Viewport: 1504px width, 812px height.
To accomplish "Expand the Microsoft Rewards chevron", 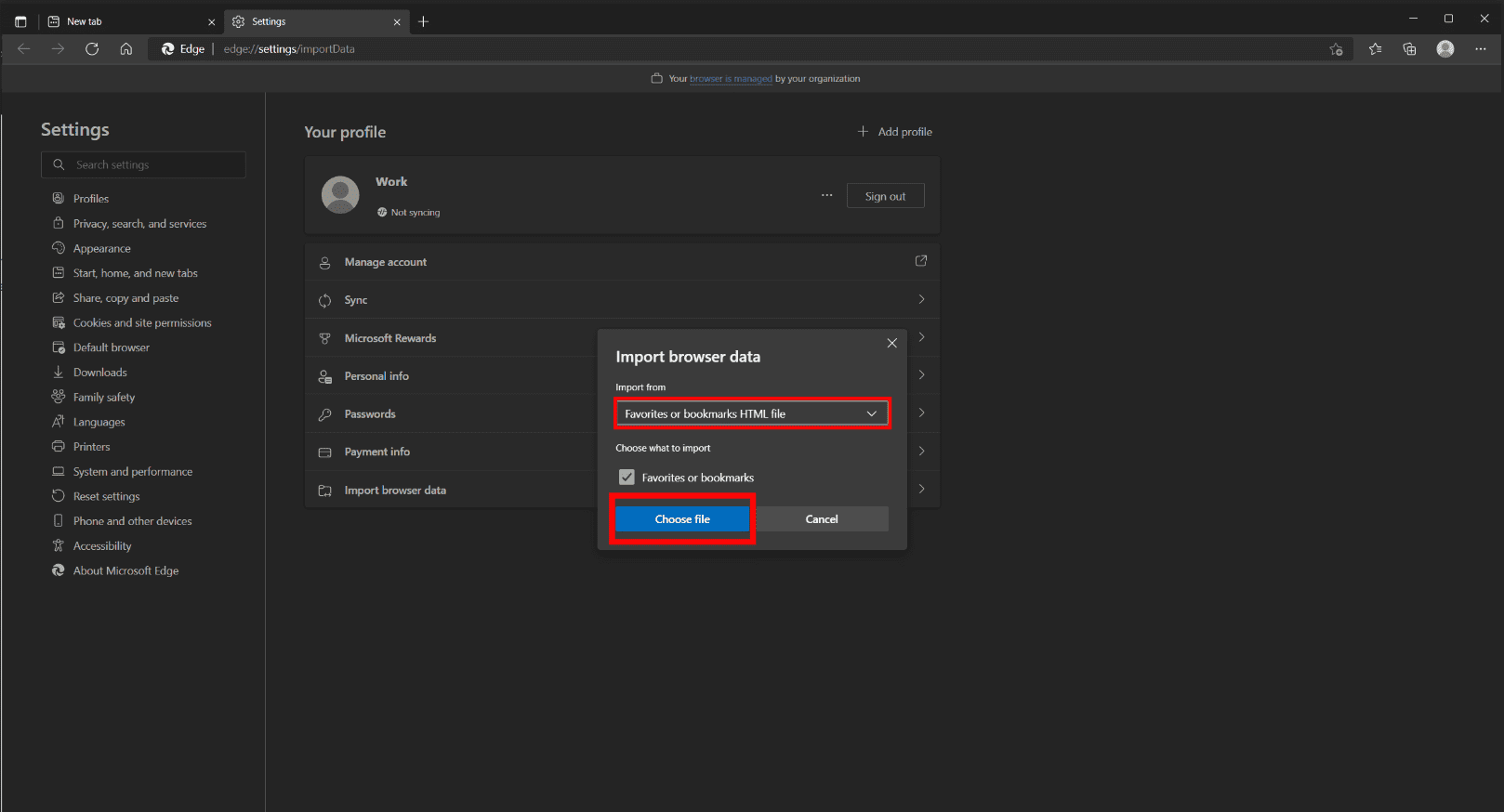I will pyautogui.click(x=921, y=337).
